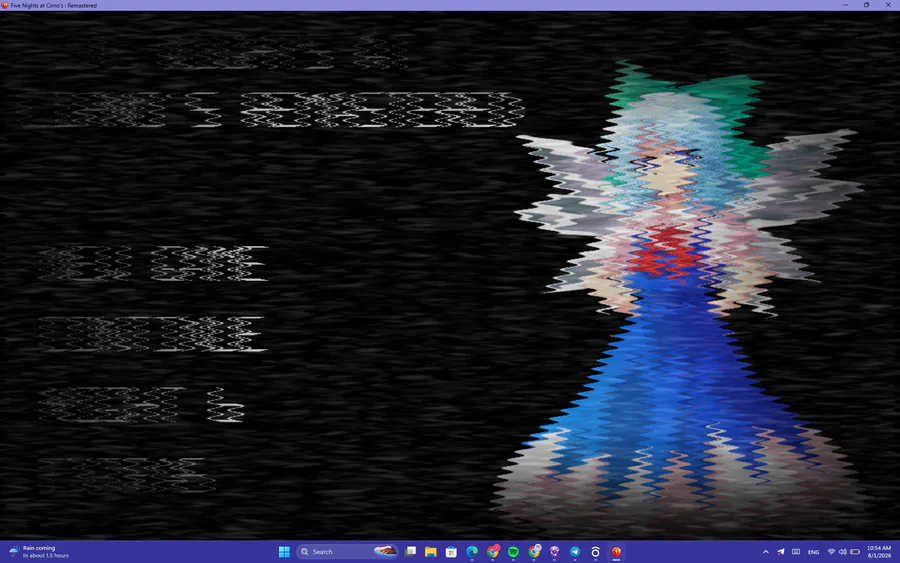The width and height of the screenshot is (900, 563).
Task: Open the Windows Start menu
Action: pyautogui.click(x=284, y=552)
